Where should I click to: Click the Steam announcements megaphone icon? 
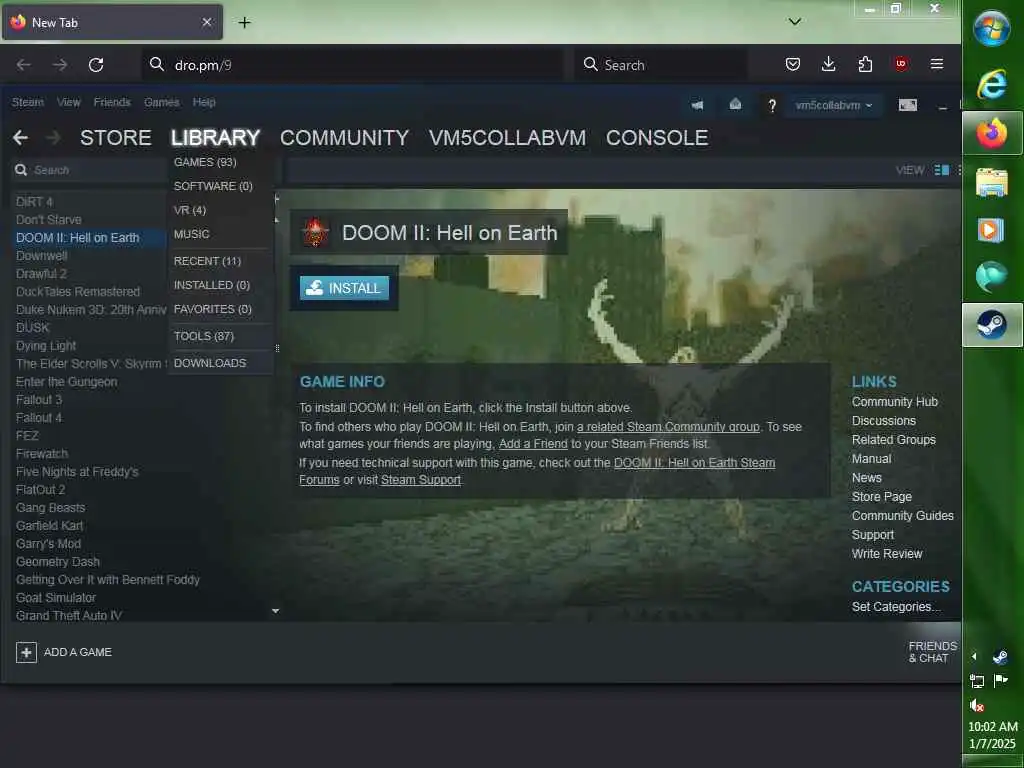(697, 105)
